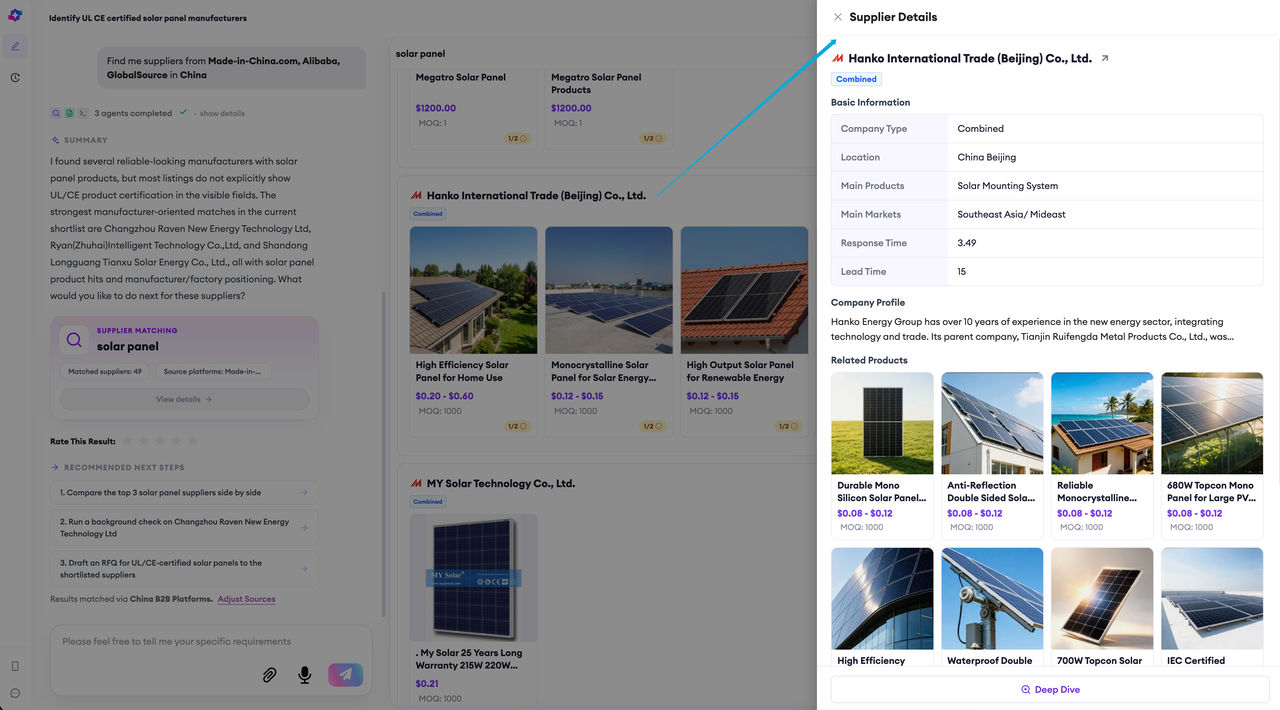Select 'Draft an RFQ for UL/CE-certified' step
This screenshot has width=1280, height=710.
[184, 569]
